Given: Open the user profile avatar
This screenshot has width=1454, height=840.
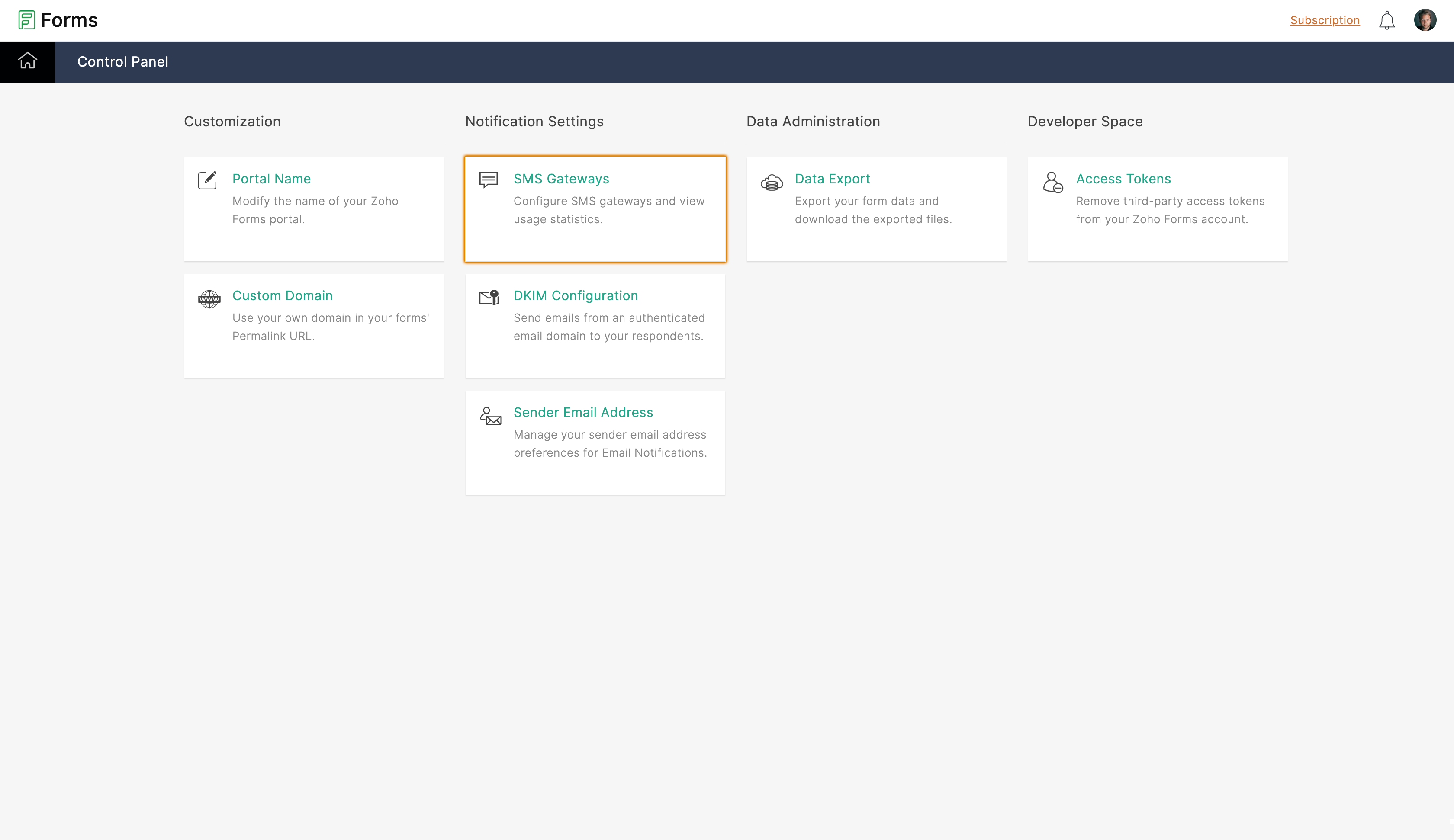Looking at the screenshot, I should click(1425, 20).
